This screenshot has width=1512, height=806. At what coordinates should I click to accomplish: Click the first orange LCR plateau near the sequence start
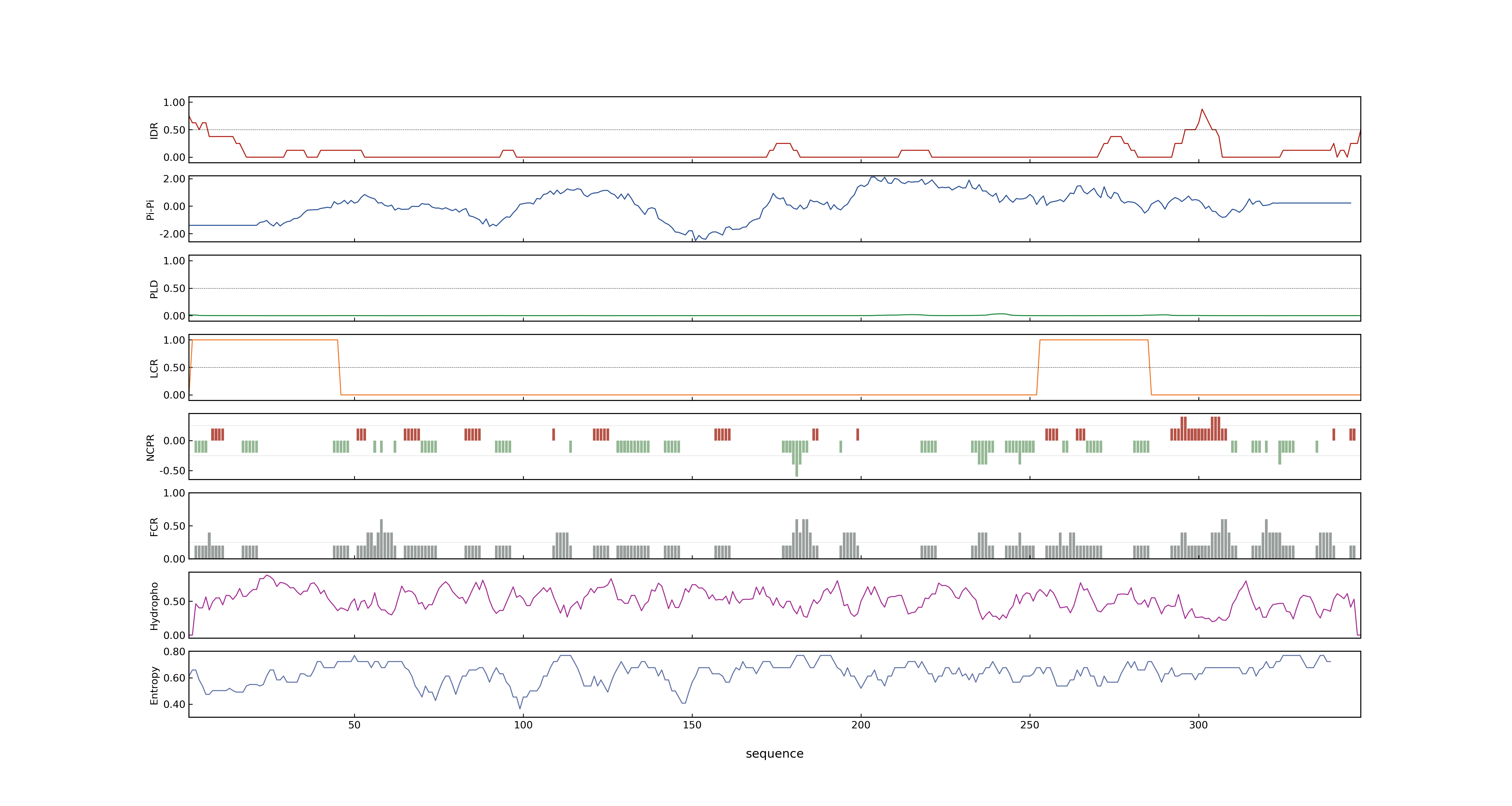point(265,340)
